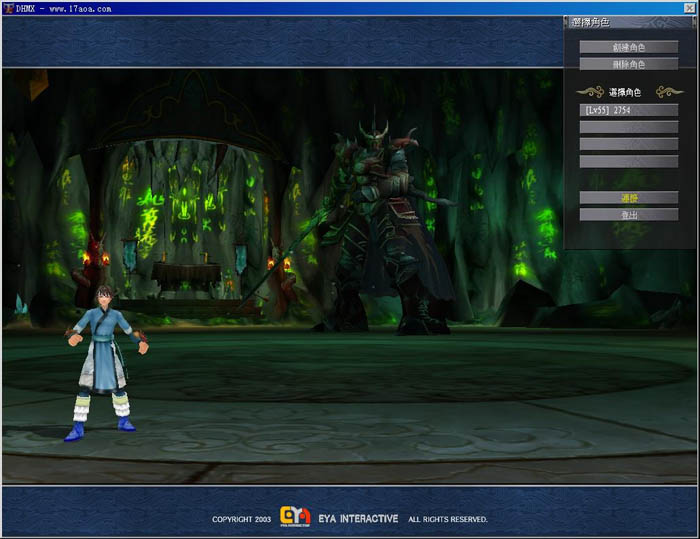This screenshot has height=539, width=700.
Task: Click the 選擇角色 panel title header
Action: point(592,22)
